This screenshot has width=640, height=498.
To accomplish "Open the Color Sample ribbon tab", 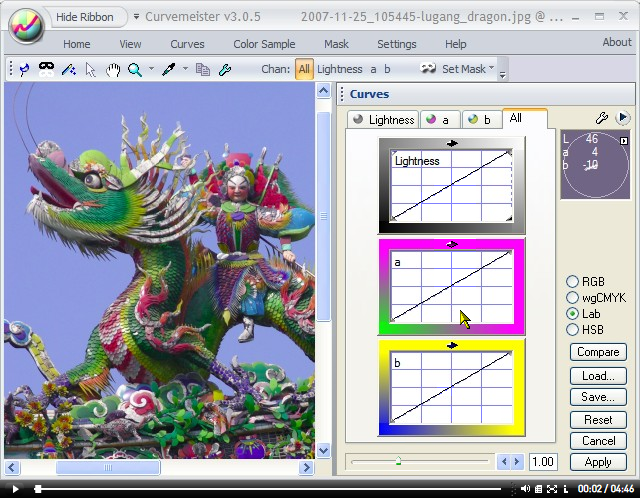I will point(264,44).
